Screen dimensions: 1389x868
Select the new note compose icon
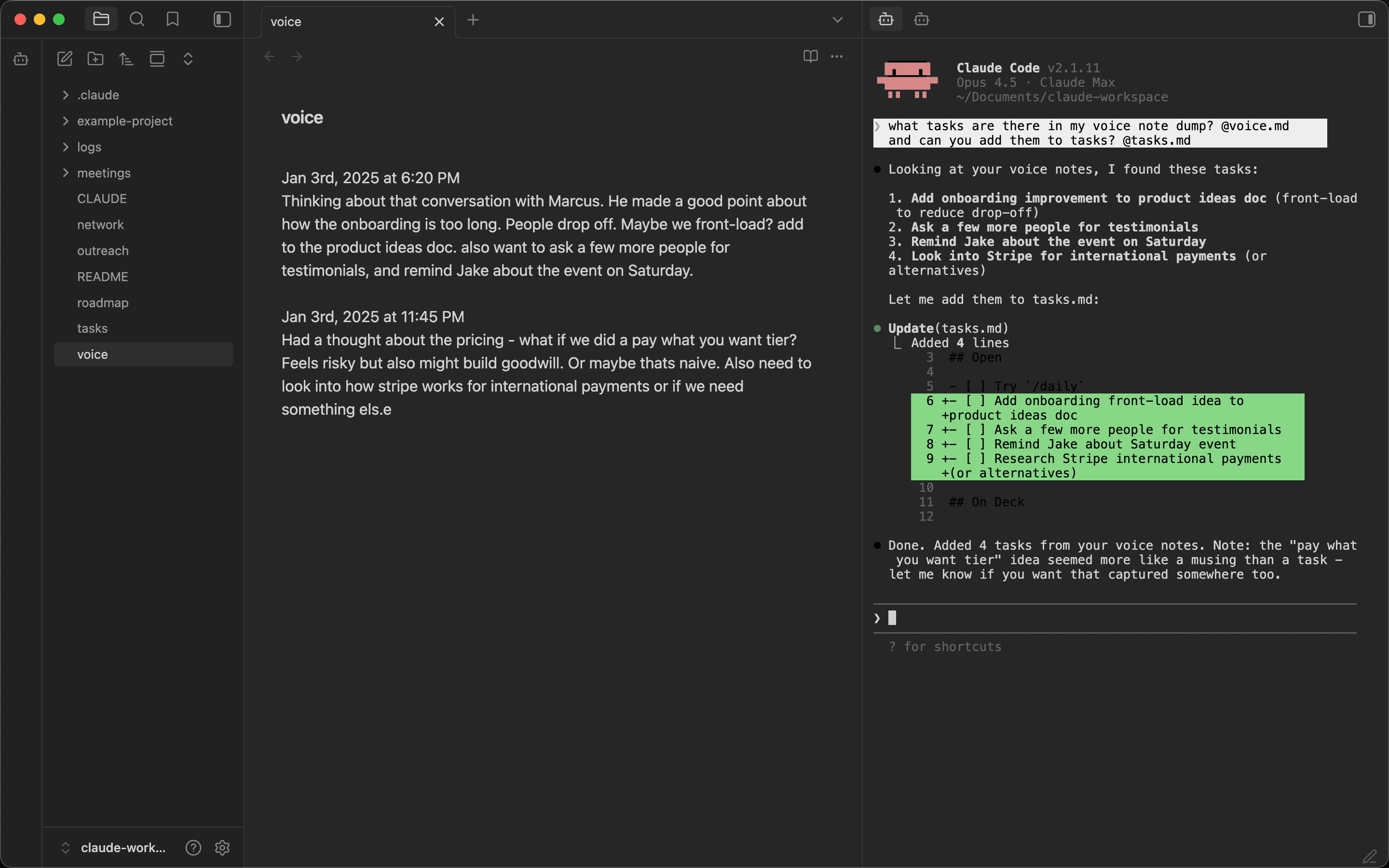65,58
